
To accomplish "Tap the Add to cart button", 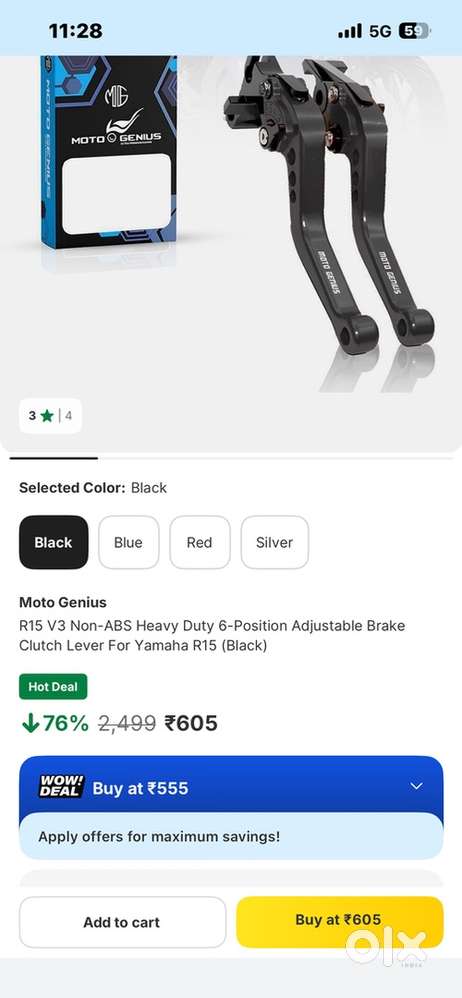I will 122,922.
